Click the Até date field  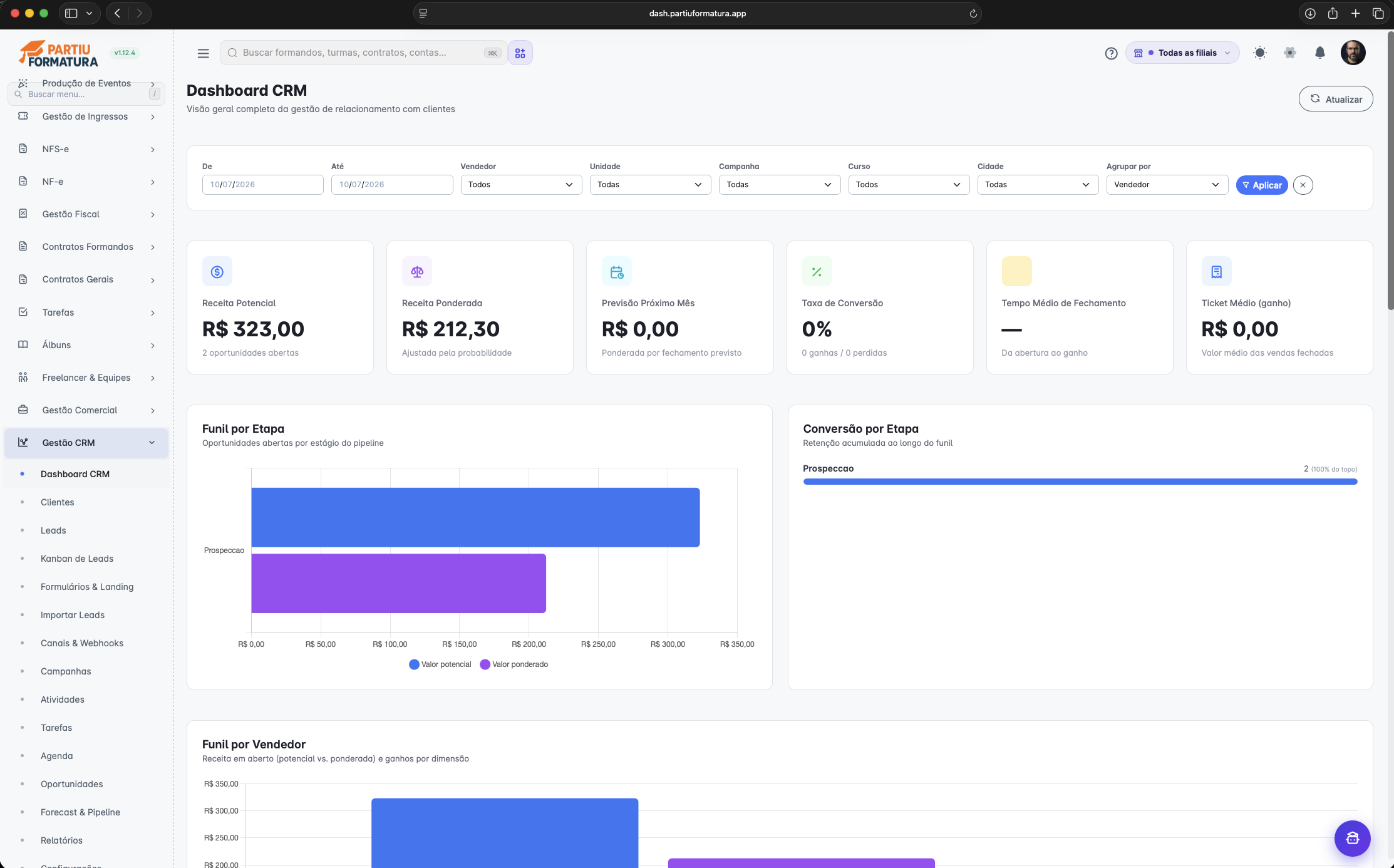point(392,185)
